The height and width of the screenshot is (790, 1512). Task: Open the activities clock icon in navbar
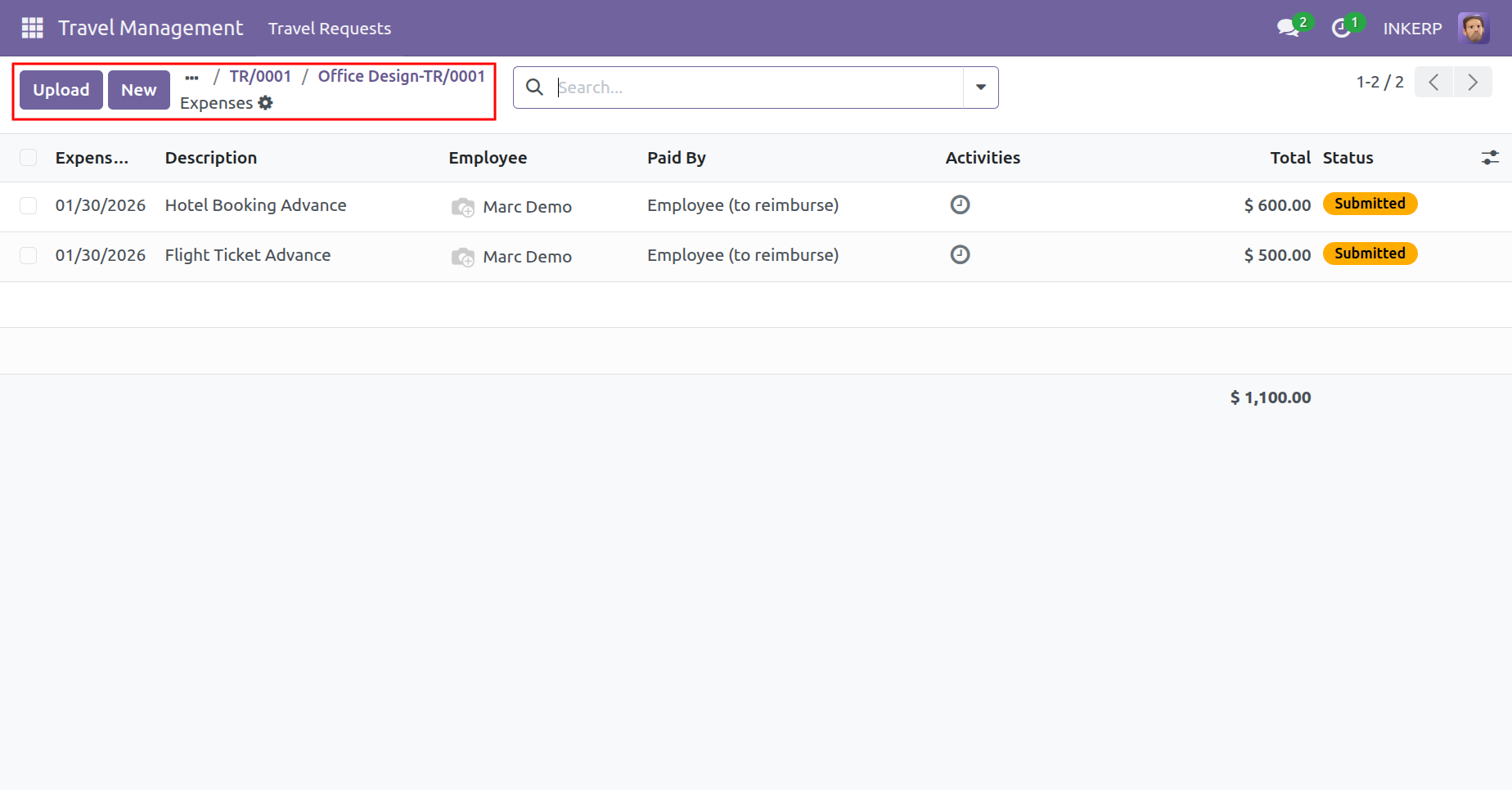(1341, 29)
